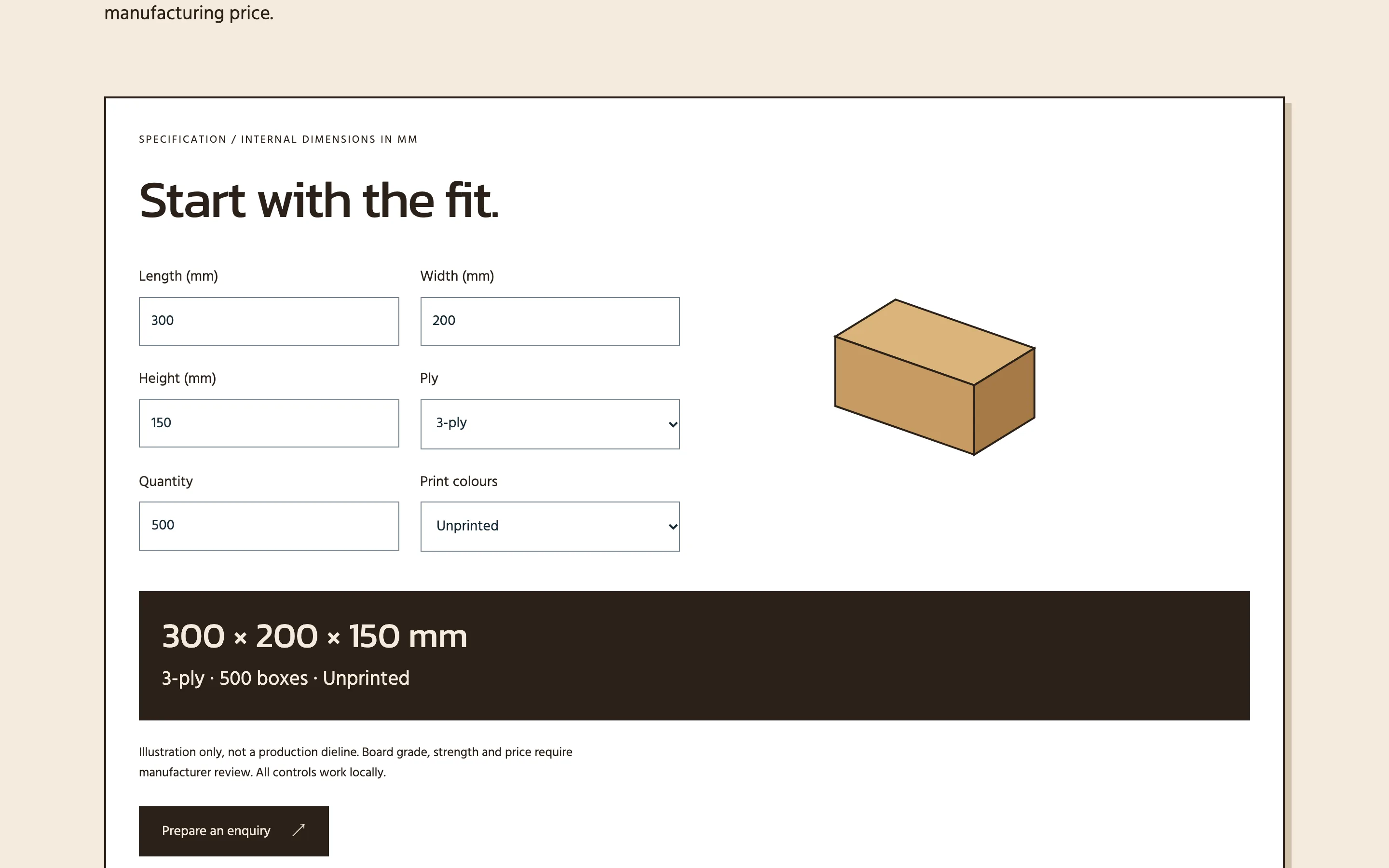This screenshot has width=1389, height=868.
Task: Open the Print colours dropdown
Action: click(550, 527)
